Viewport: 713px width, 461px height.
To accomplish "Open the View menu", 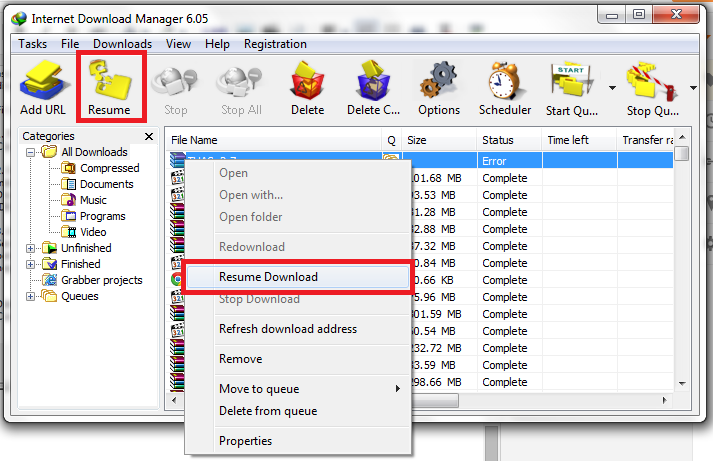I will click(x=178, y=44).
